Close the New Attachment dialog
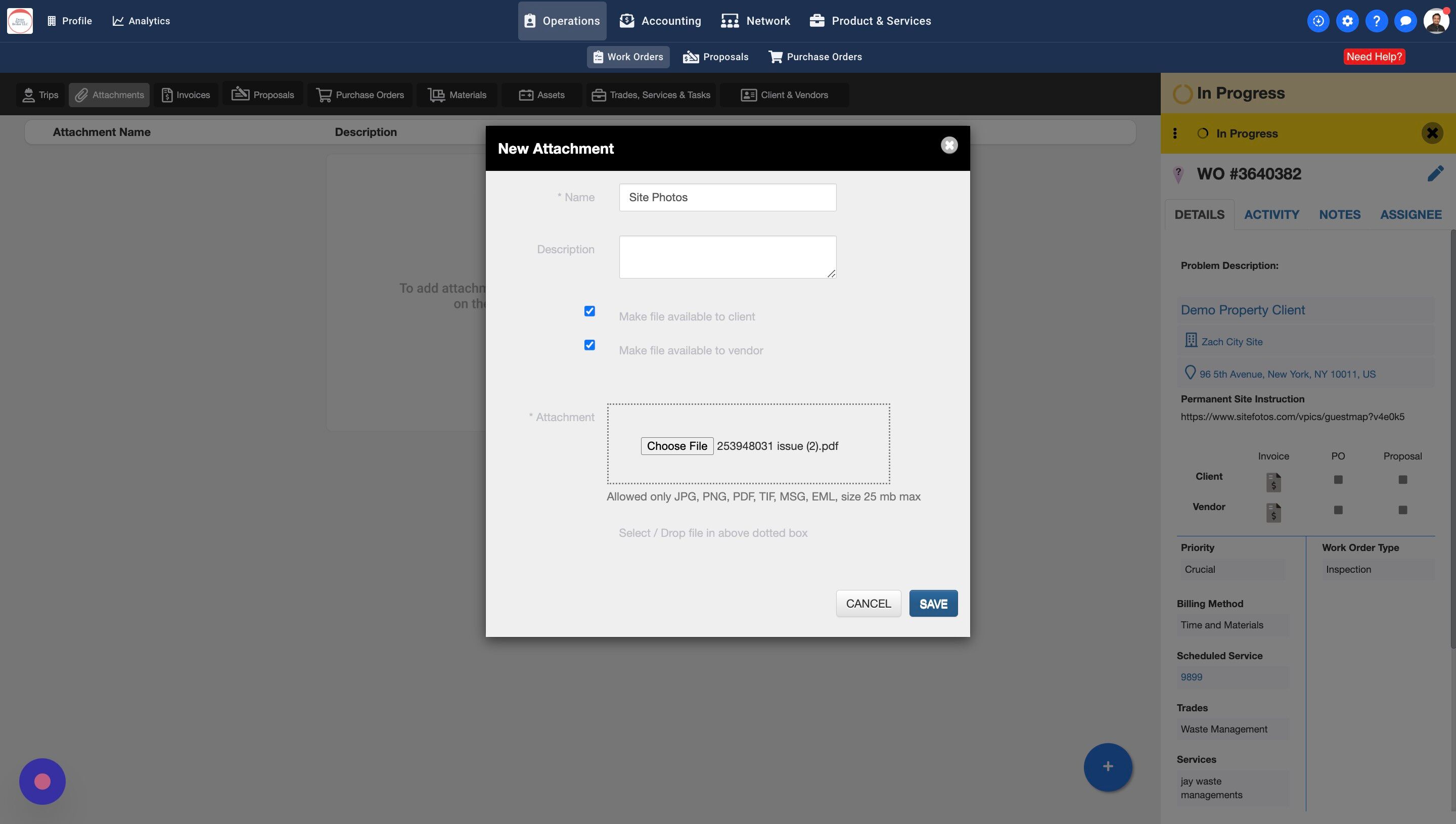1456x824 pixels. point(949,146)
